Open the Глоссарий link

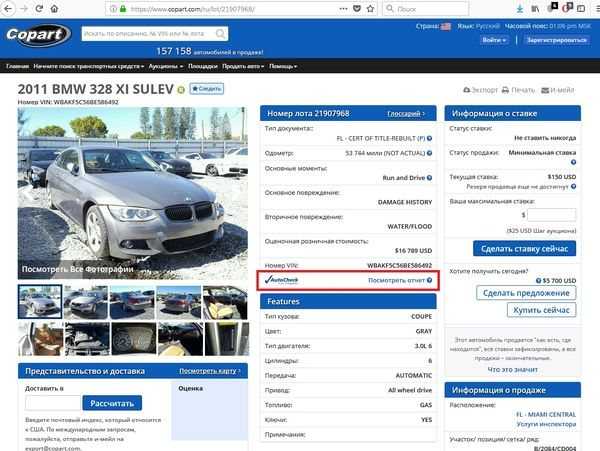tap(406, 114)
